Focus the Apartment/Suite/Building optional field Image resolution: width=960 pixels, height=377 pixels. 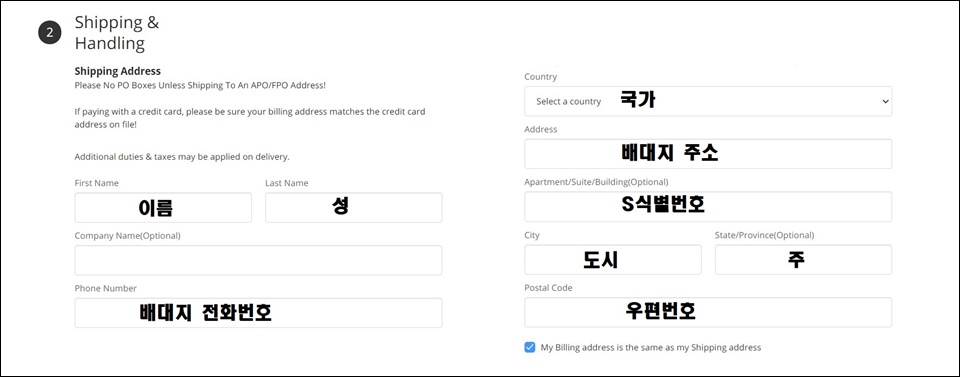(708, 207)
